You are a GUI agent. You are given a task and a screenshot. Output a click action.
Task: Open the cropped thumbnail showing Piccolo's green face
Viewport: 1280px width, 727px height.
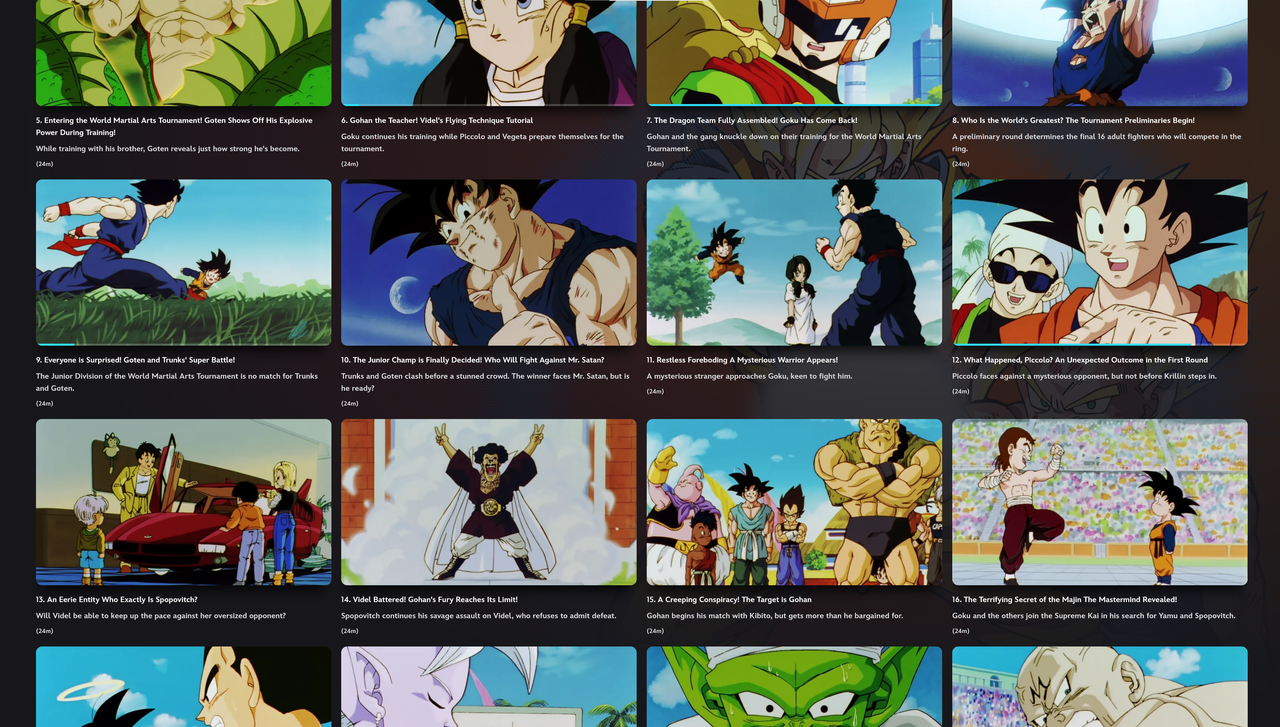794,687
